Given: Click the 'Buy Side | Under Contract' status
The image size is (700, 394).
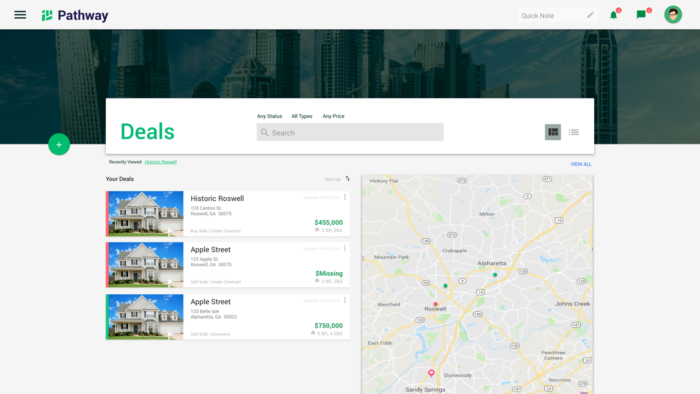Looking at the screenshot, I should click(215, 231).
